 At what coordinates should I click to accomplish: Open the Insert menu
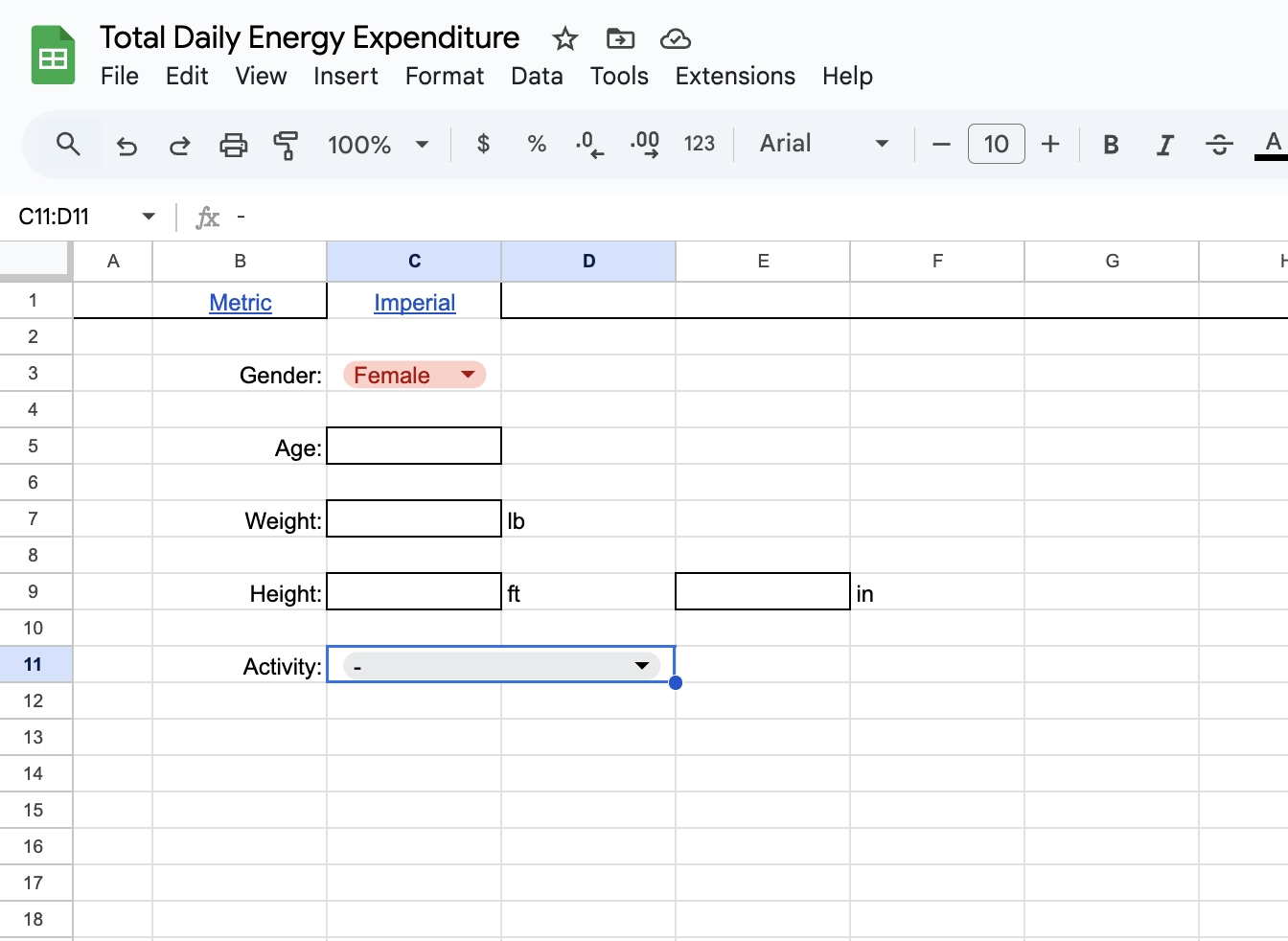pyautogui.click(x=346, y=77)
